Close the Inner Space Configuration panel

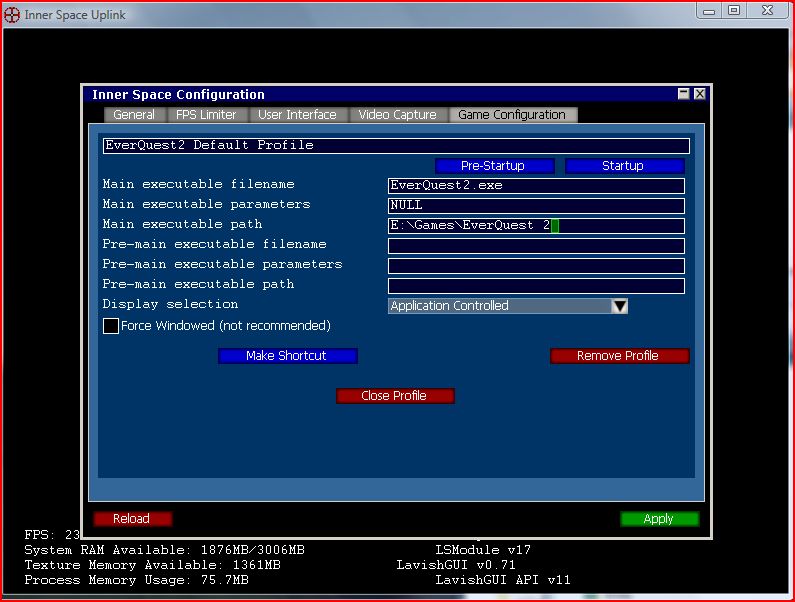pos(699,94)
